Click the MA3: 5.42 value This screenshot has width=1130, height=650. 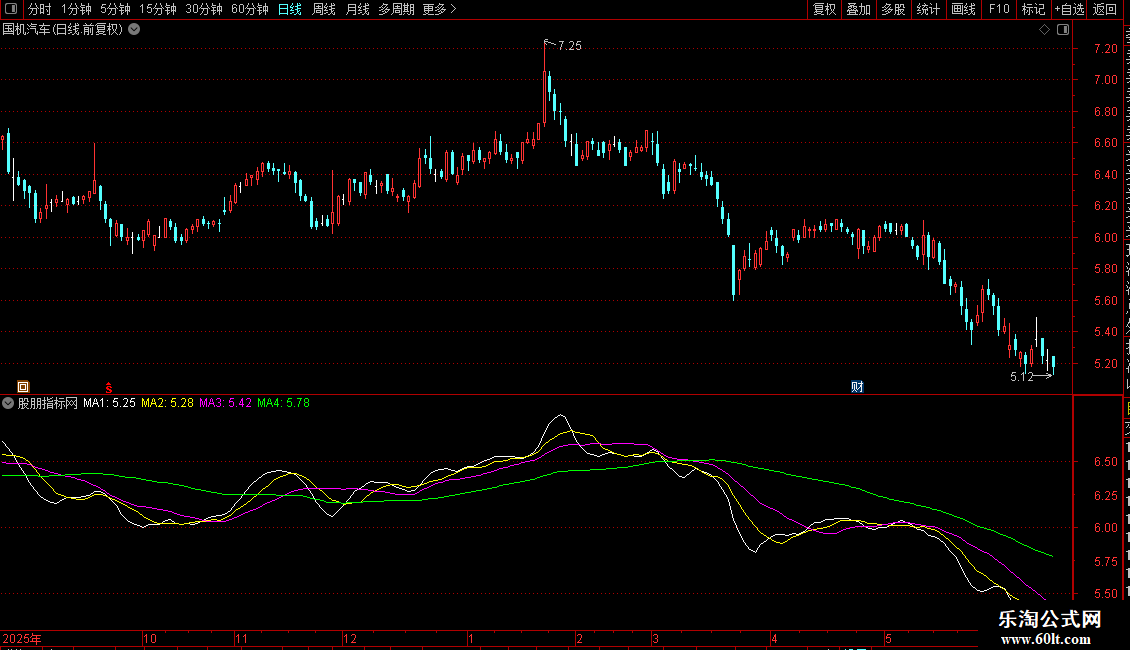(226, 404)
